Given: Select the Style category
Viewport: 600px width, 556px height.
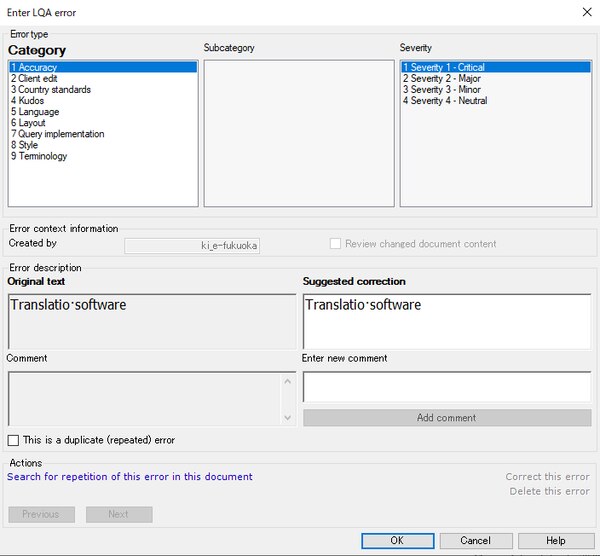Looking at the screenshot, I should pos(28,145).
